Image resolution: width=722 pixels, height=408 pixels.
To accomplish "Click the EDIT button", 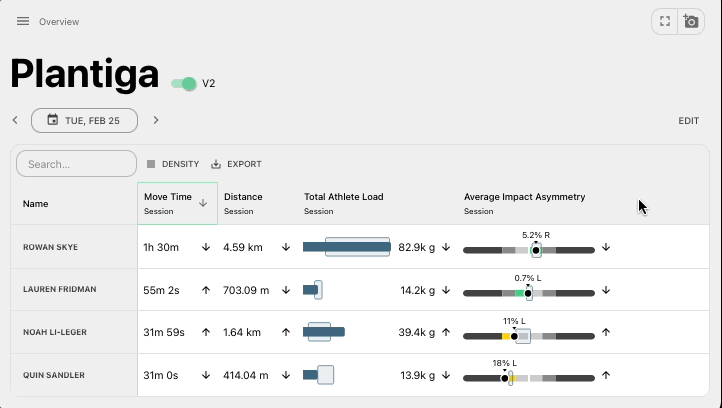I will (x=688, y=121).
